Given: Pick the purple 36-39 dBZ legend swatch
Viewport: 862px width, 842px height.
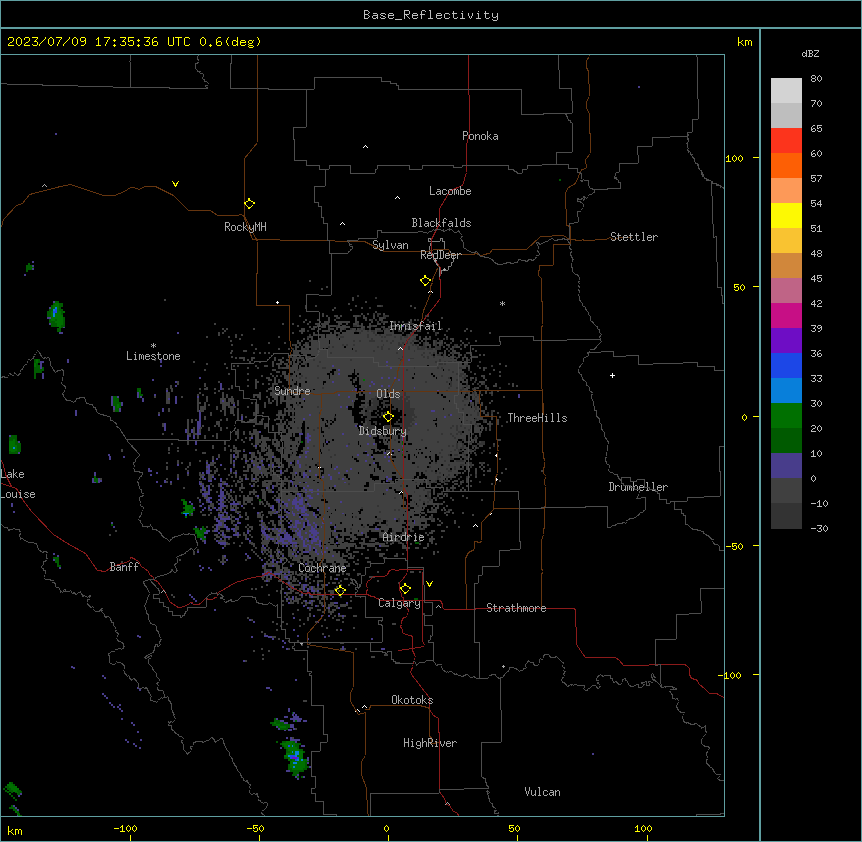Looking at the screenshot, I should click(x=786, y=341).
